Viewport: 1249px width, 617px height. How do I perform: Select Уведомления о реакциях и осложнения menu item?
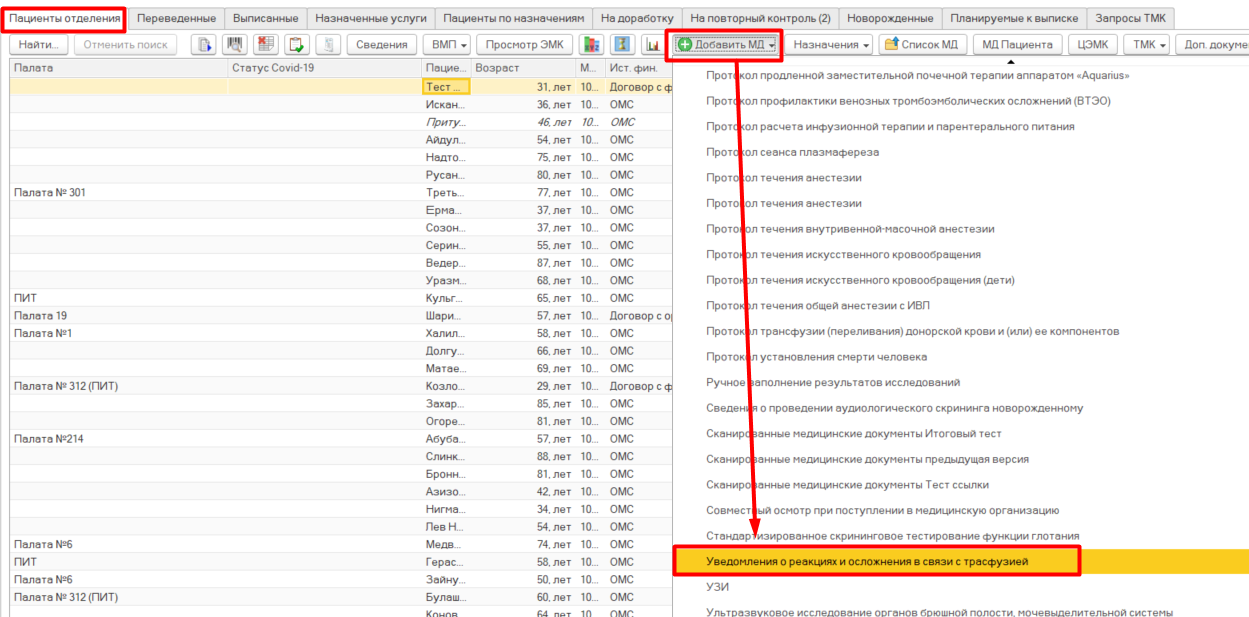pyautogui.click(x=867, y=562)
